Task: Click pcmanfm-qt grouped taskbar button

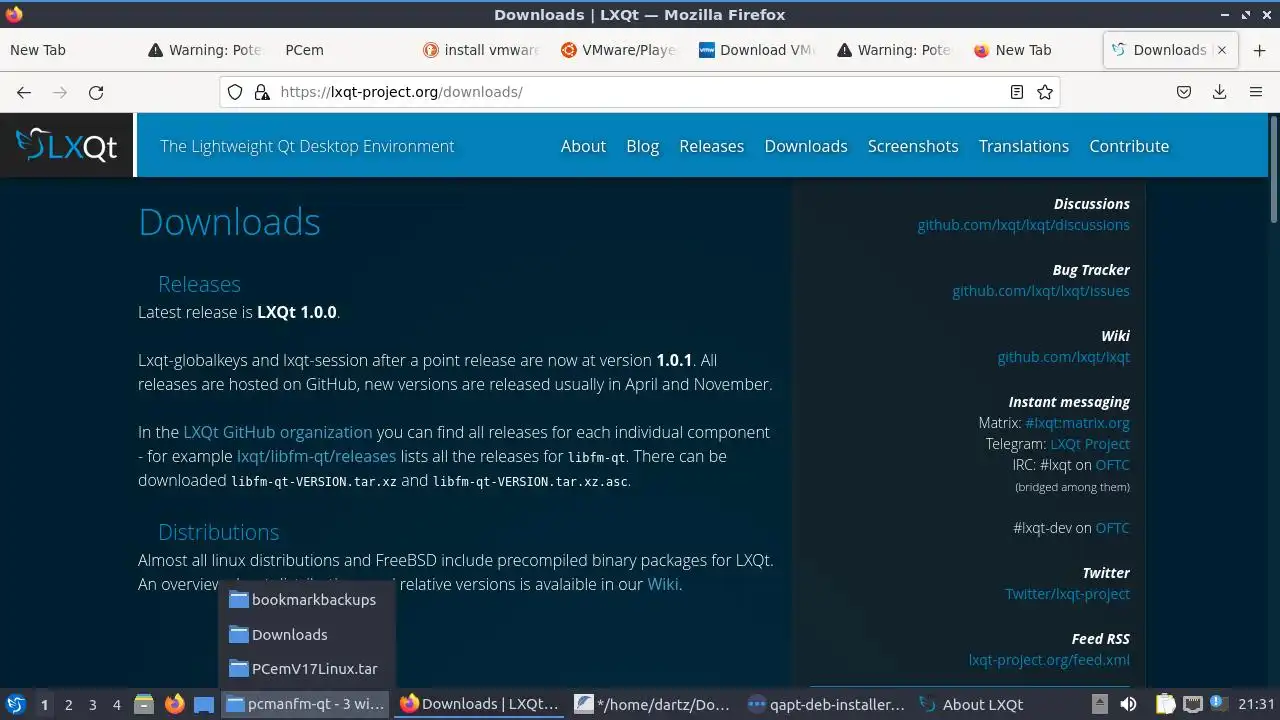Action: [x=306, y=704]
